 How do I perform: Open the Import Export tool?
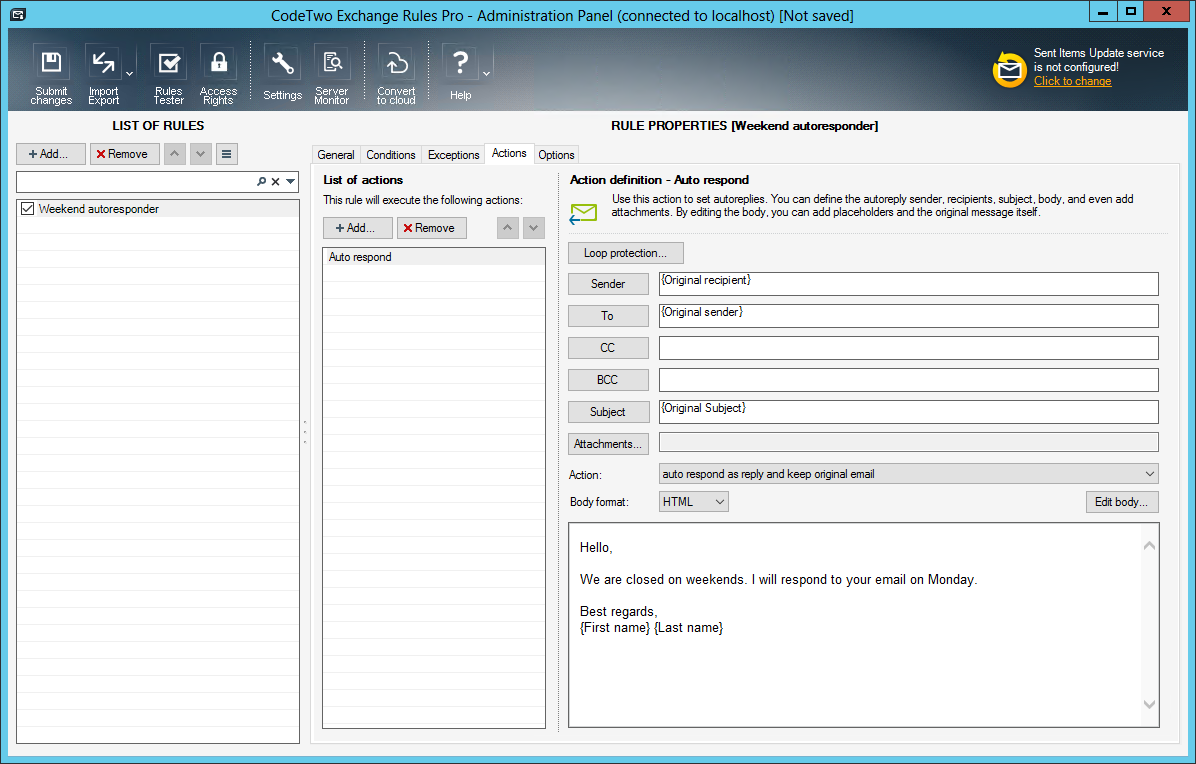tap(103, 74)
